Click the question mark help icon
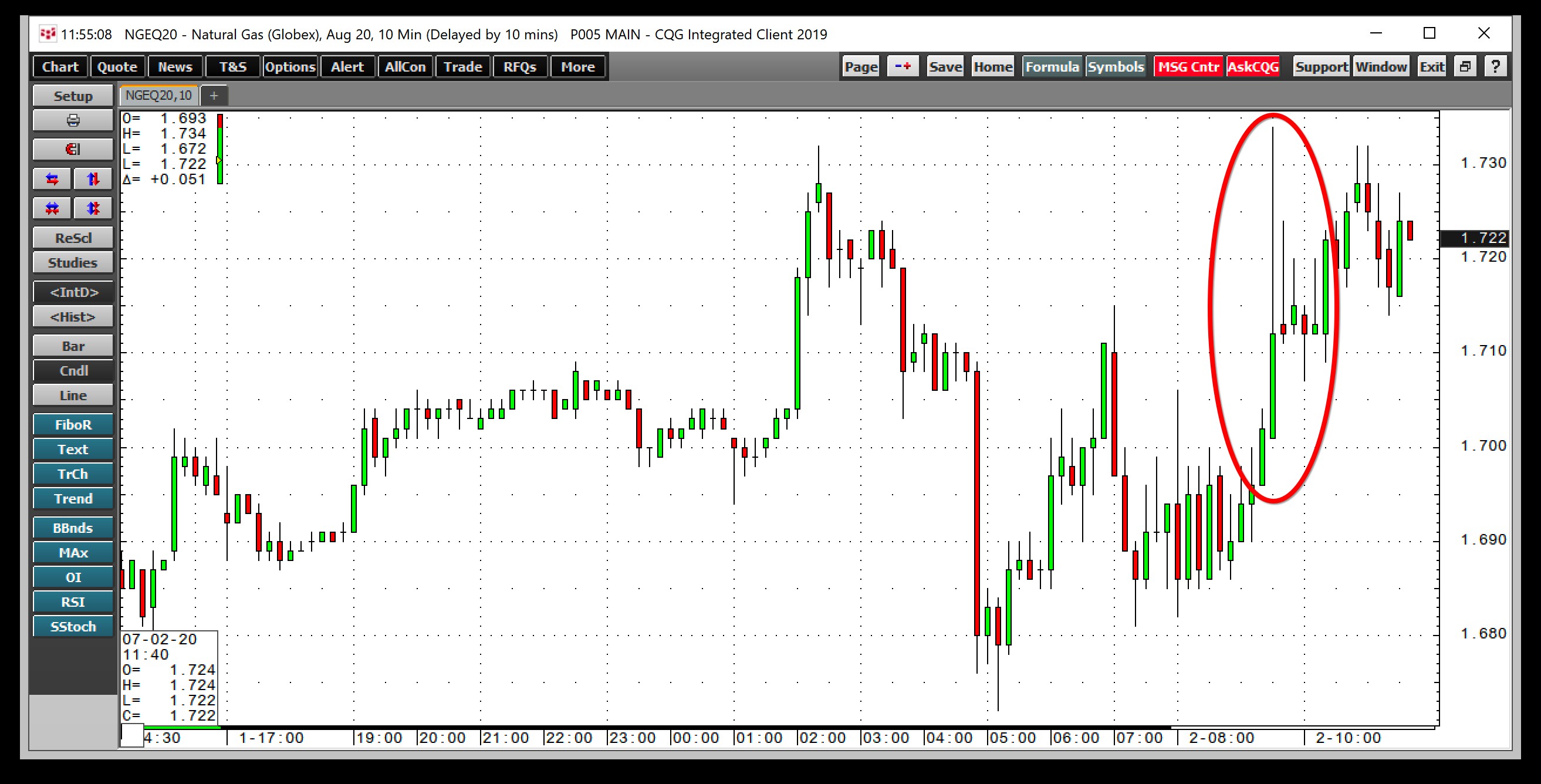 click(1496, 66)
